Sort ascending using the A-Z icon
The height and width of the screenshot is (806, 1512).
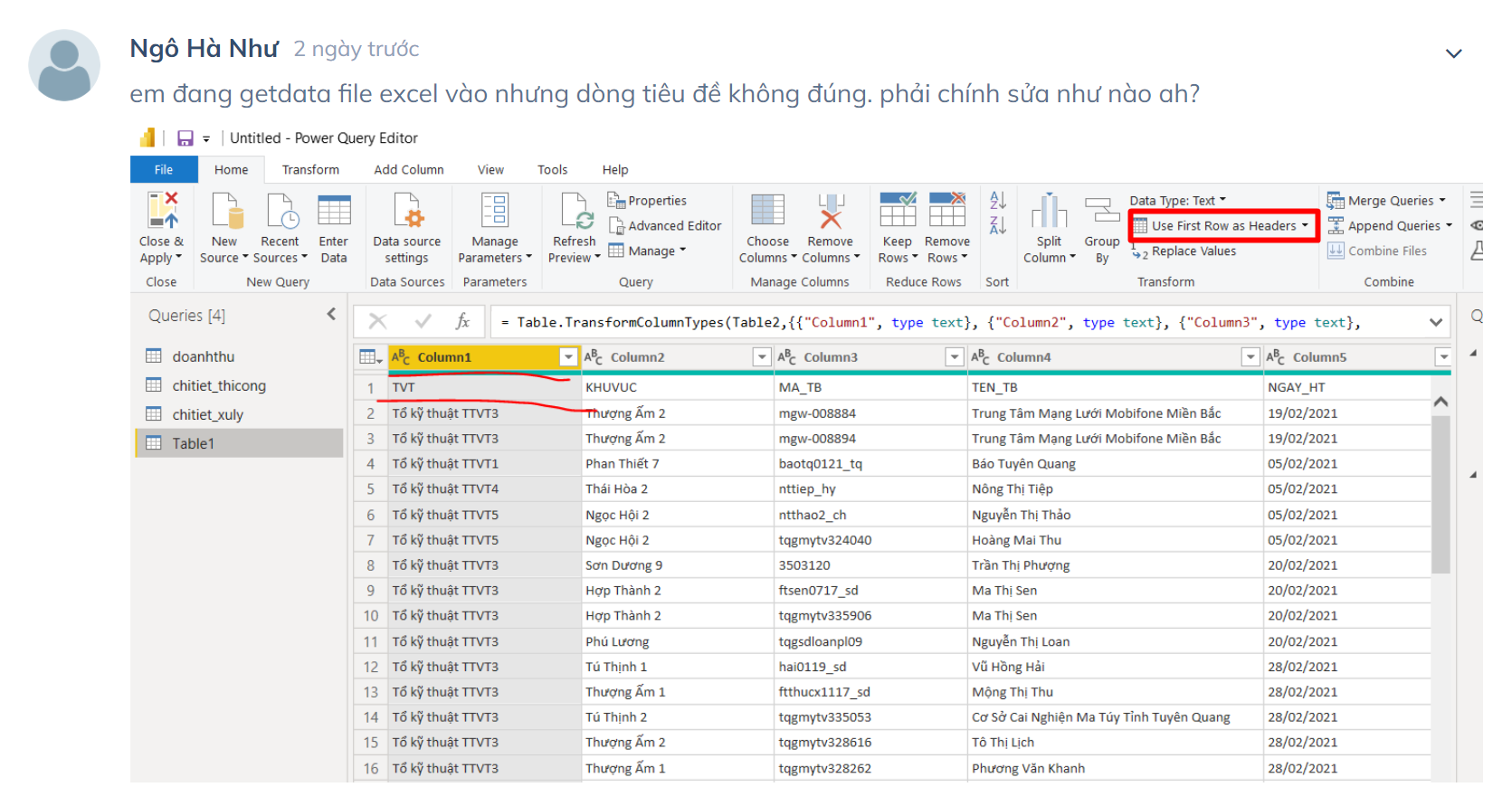[997, 201]
